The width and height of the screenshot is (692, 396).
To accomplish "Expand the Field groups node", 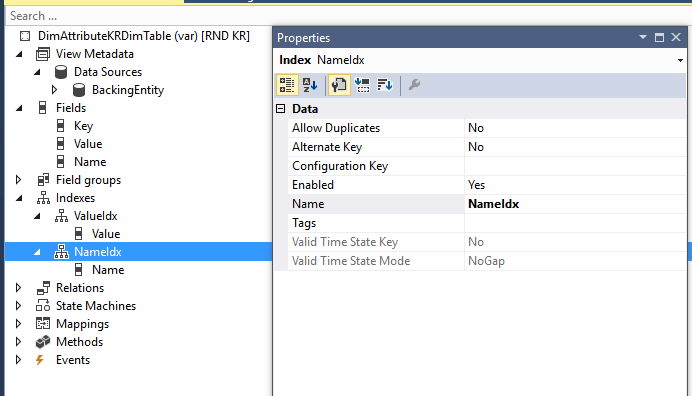I will (18, 180).
